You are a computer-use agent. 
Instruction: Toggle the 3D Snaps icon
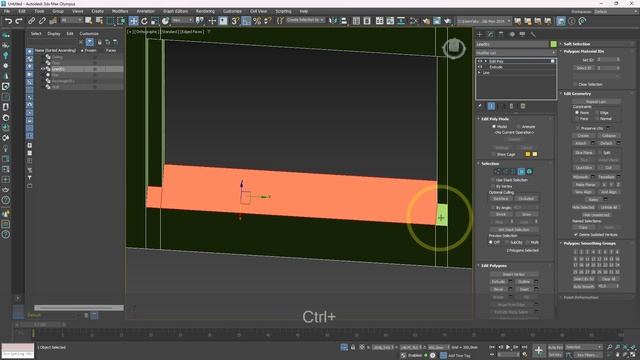(x=236, y=21)
